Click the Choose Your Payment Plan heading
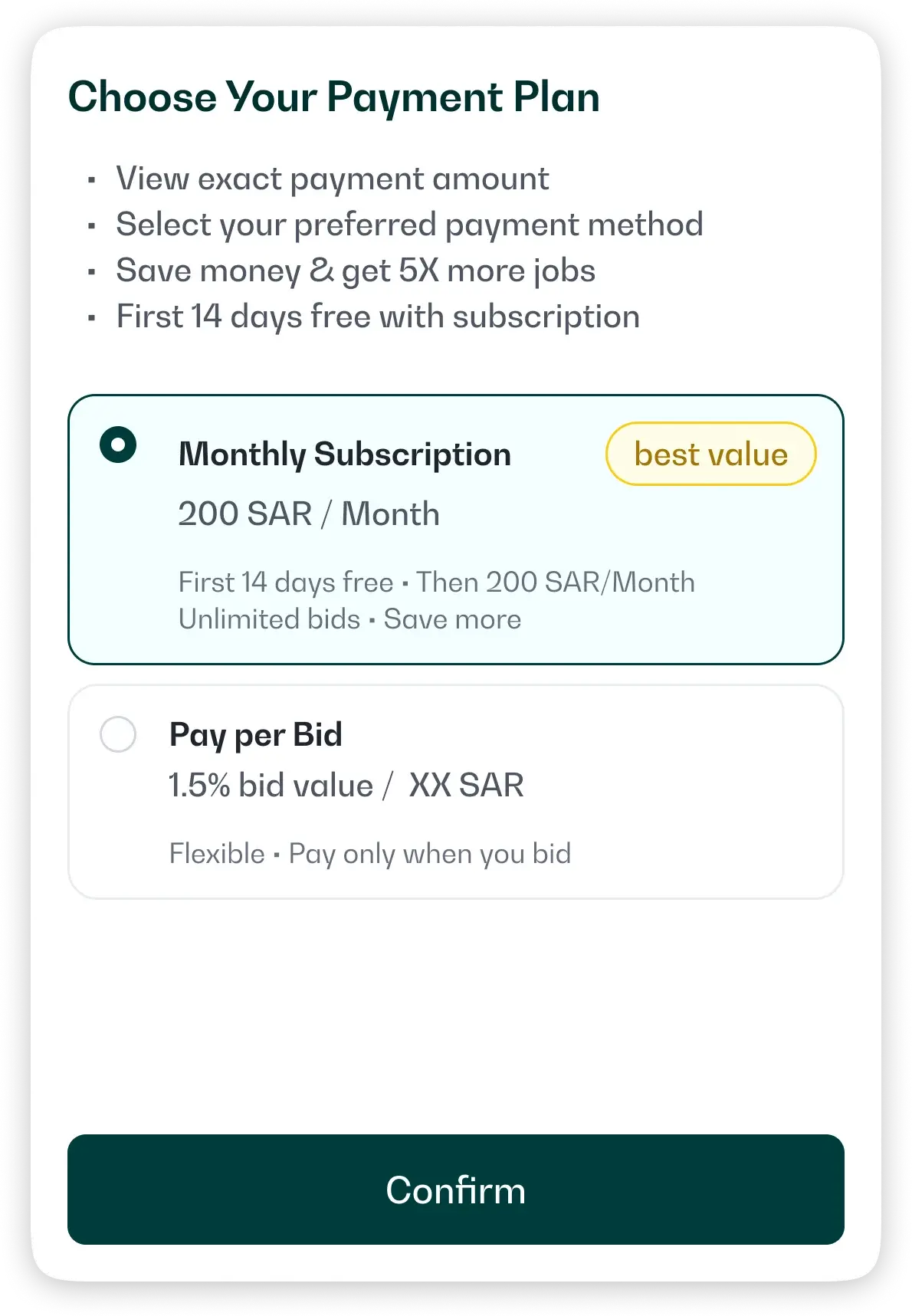Viewport: 912px width, 1316px height. (335, 97)
